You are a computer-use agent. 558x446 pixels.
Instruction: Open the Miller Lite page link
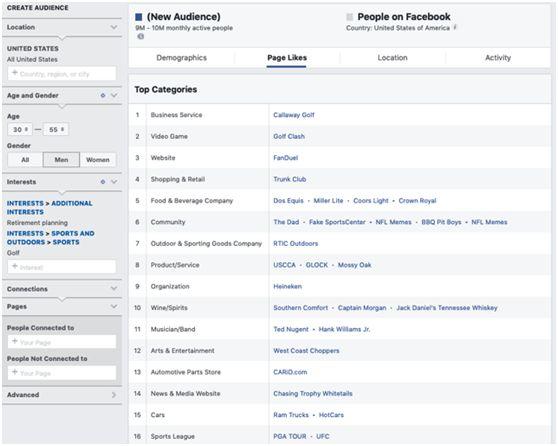coord(328,201)
